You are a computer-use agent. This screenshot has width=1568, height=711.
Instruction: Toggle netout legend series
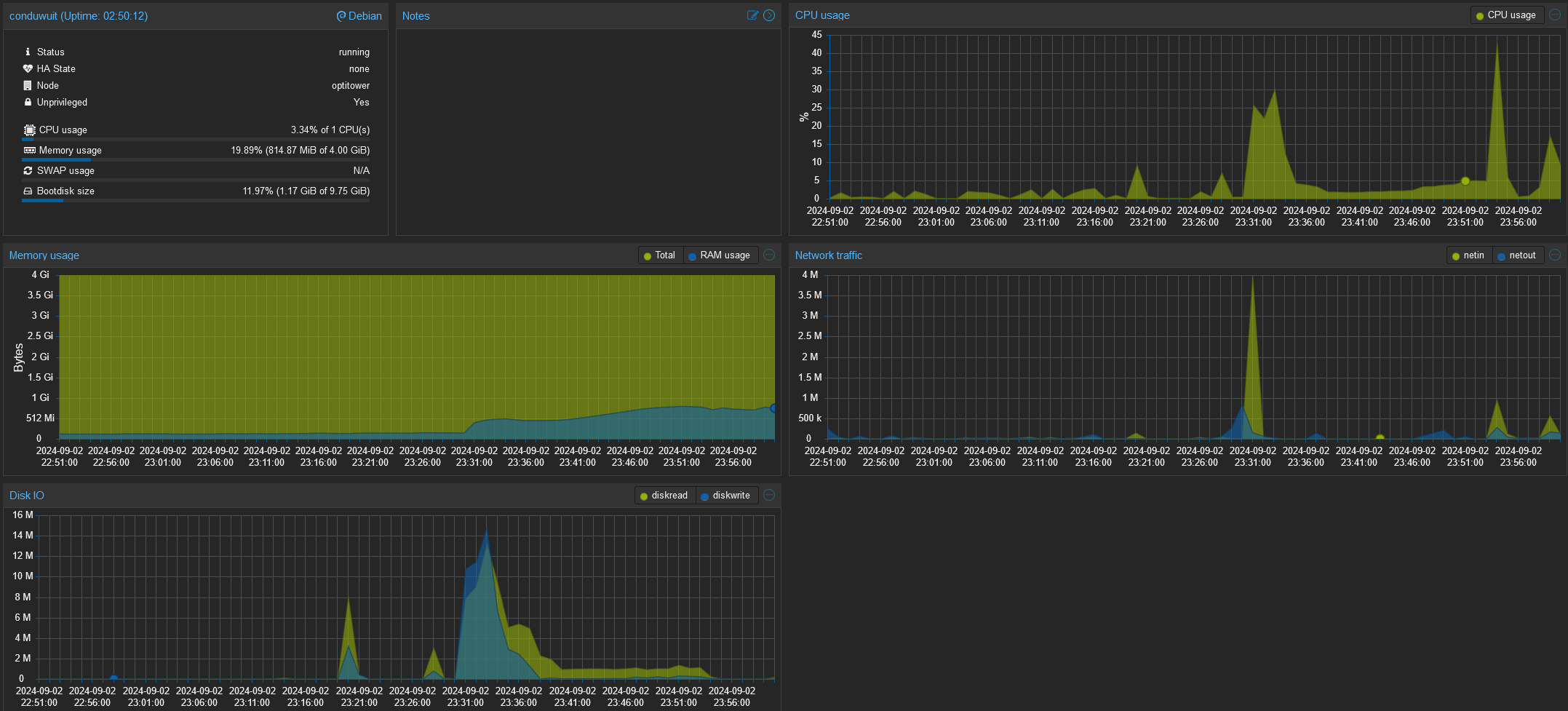(1517, 255)
